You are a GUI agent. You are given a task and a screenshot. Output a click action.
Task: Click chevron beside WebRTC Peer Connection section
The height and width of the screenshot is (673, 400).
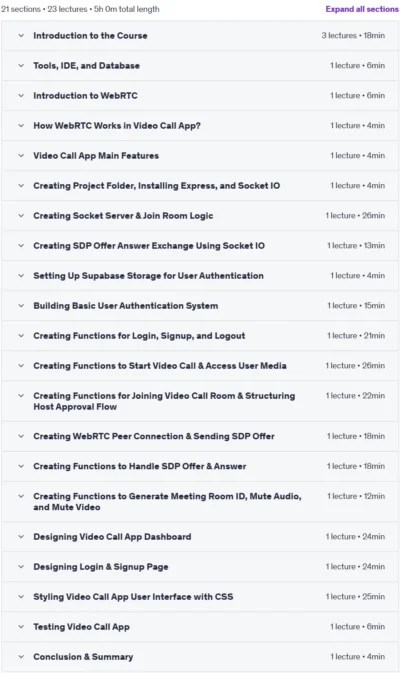21,437
